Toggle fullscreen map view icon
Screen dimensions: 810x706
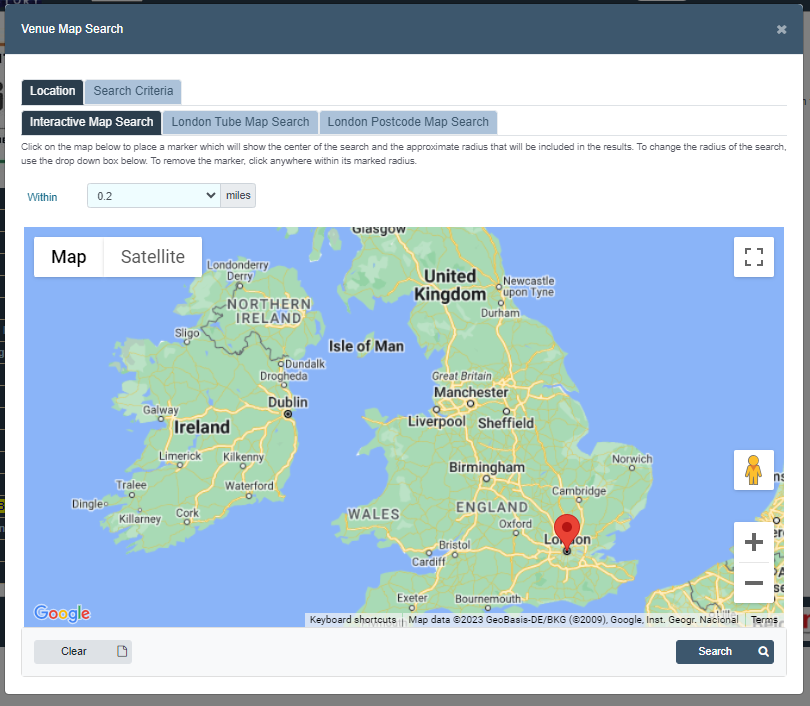click(x=754, y=257)
